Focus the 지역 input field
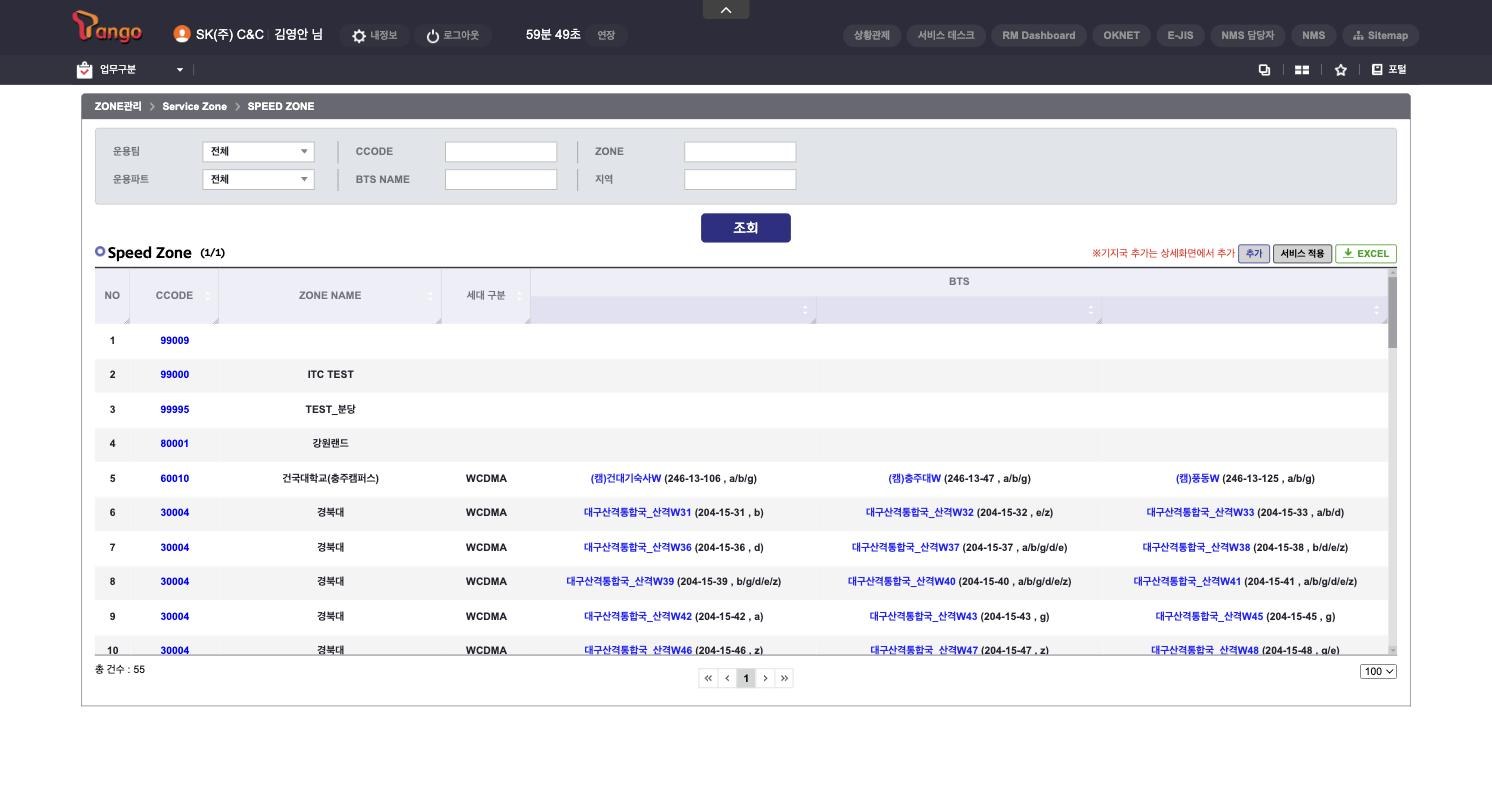1492x812 pixels. (740, 180)
